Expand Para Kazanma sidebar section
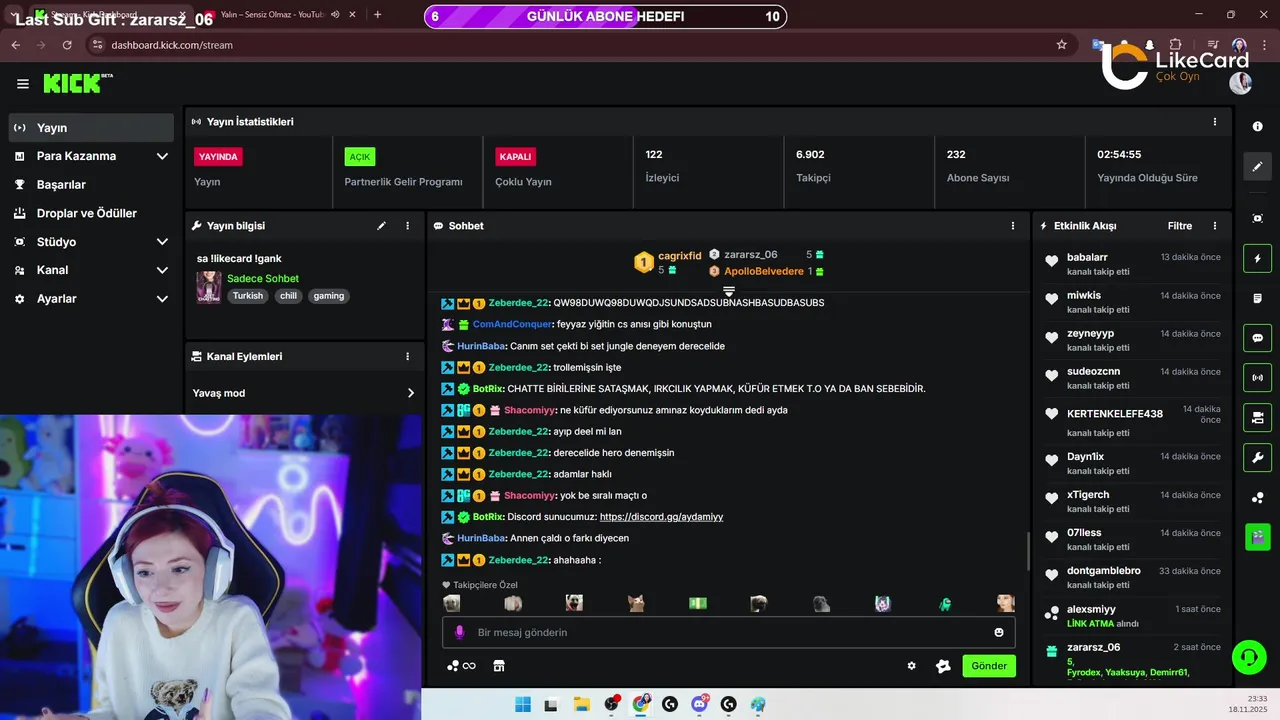 pyautogui.click(x=91, y=156)
